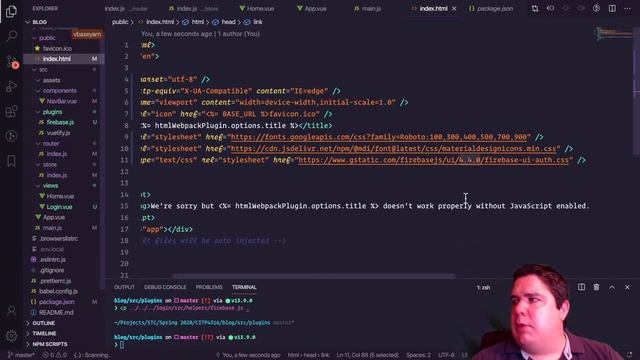The height and width of the screenshot is (360, 640).
Task: Open README.md in the explorer
Action: click(x=56, y=313)
